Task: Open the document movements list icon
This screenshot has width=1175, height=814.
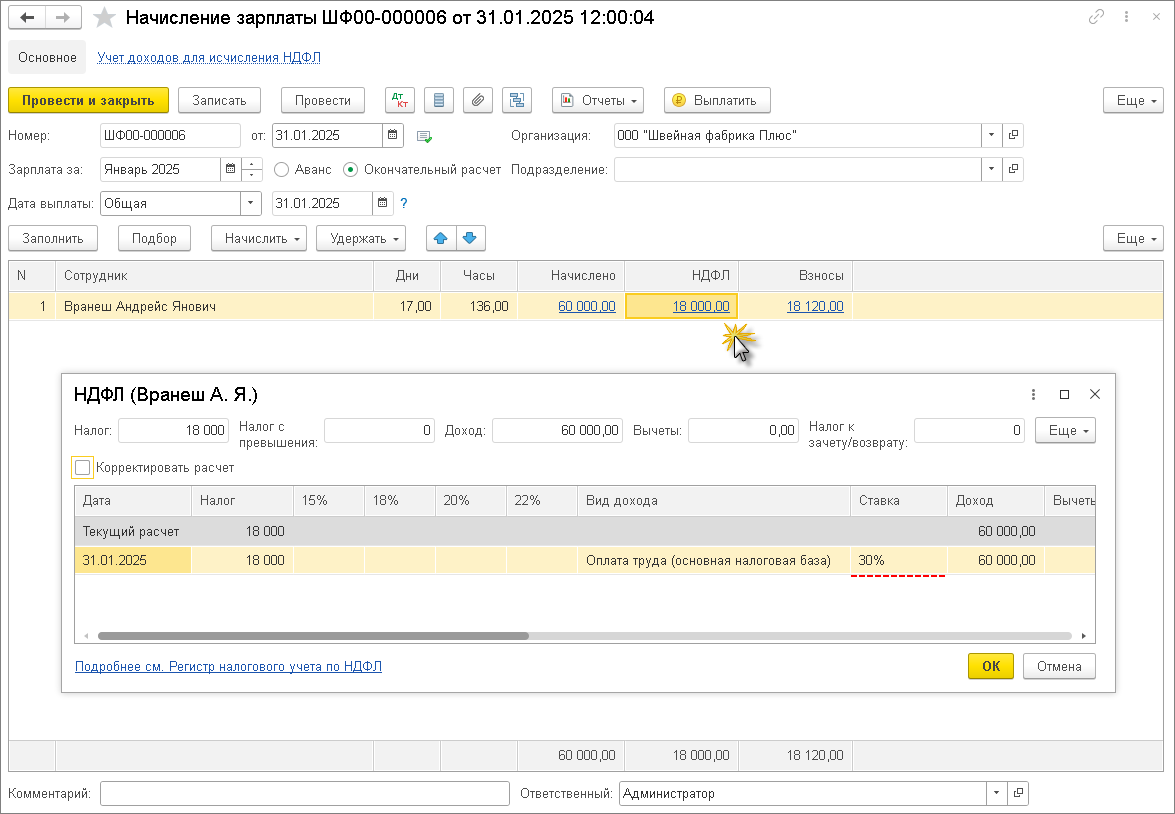Action: [438, 100]
